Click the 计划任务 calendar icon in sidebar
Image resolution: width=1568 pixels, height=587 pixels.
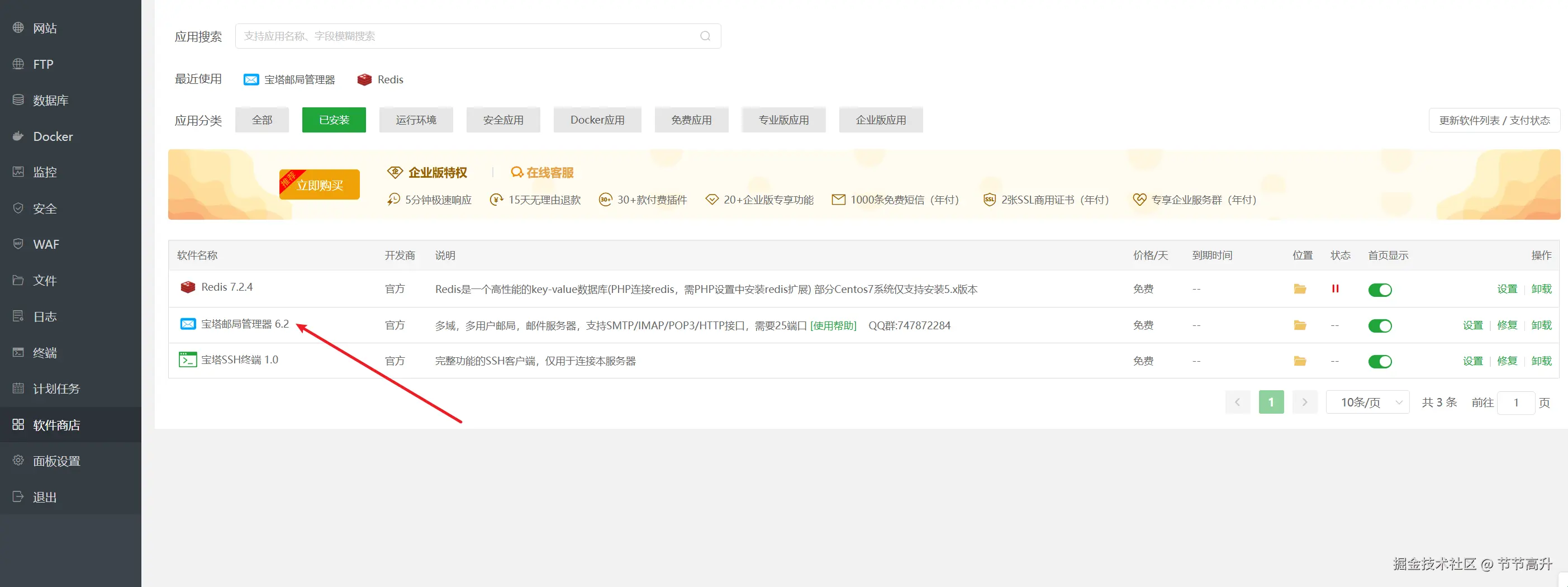pos(18,389)
